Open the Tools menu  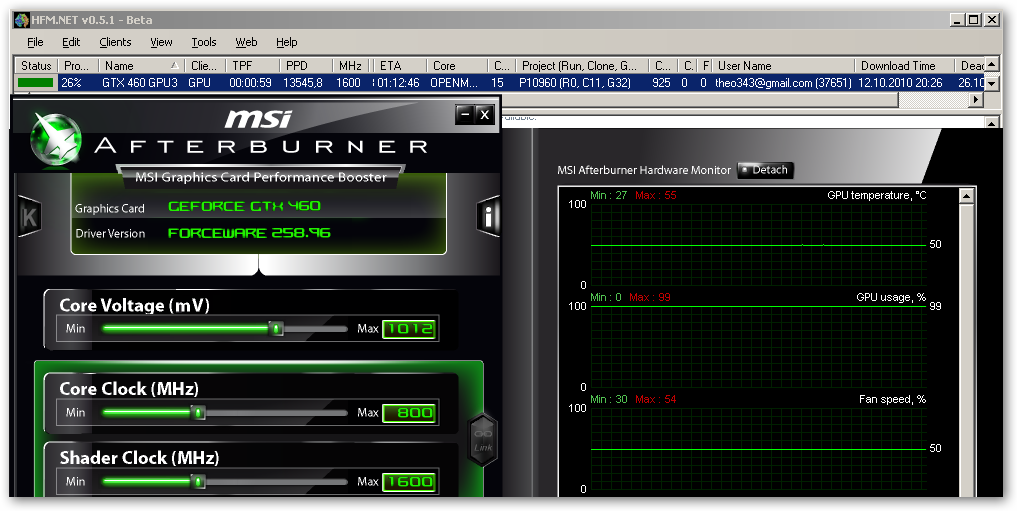coord(204,42)
